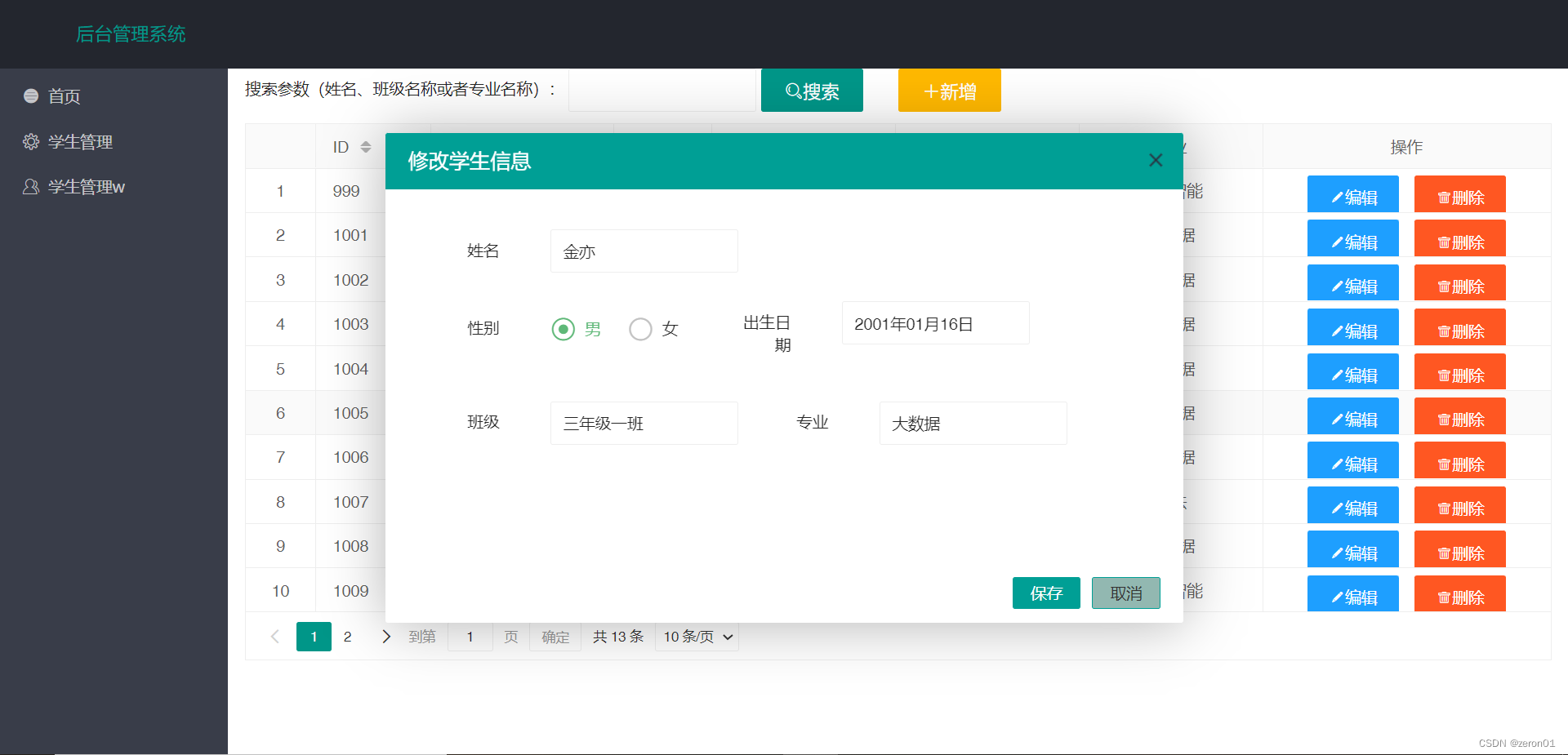
Task: Edit the row with ID 999
Action: (1353, 194)
